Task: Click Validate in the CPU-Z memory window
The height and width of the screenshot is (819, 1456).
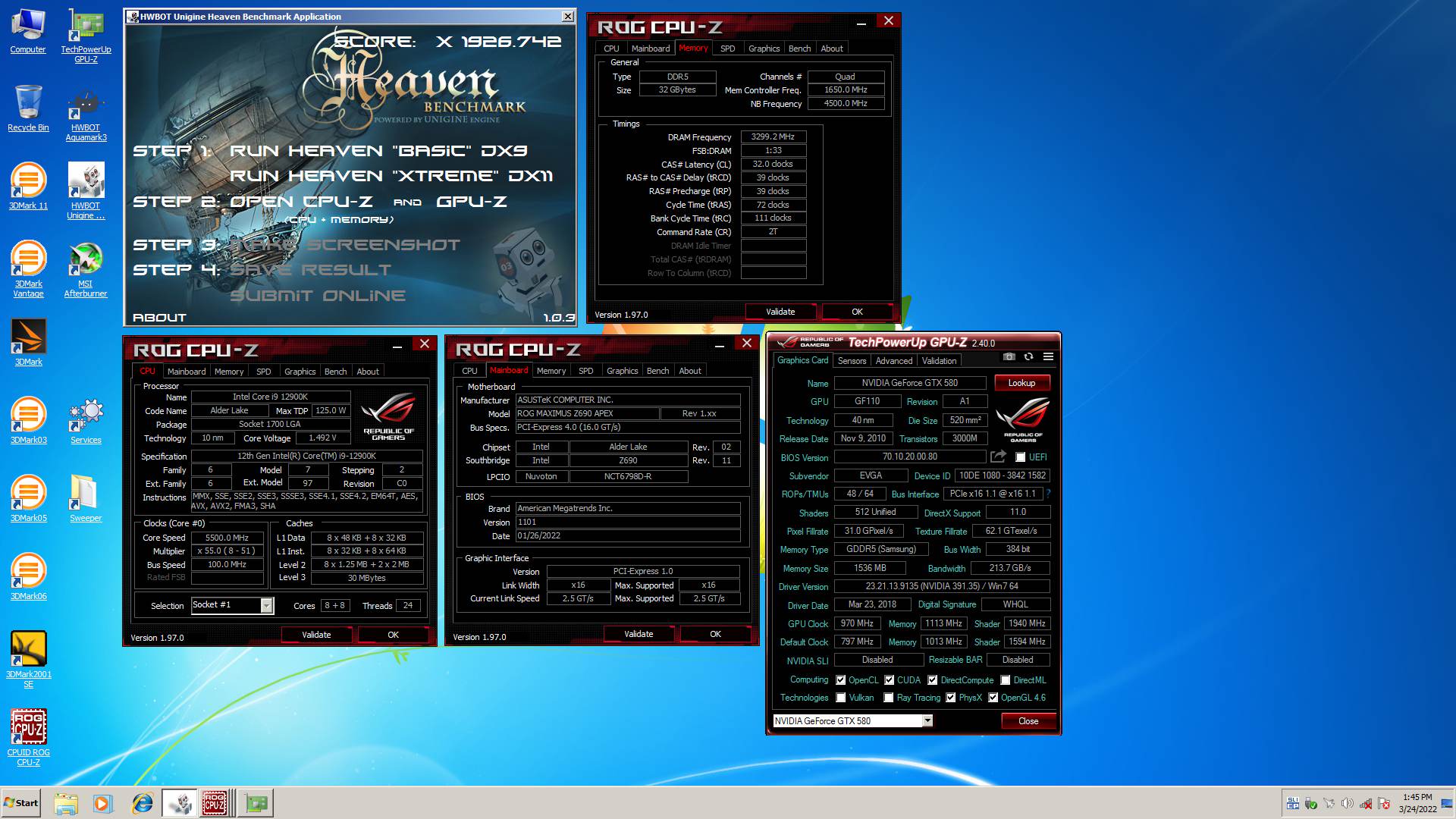Action: [780, 312]
